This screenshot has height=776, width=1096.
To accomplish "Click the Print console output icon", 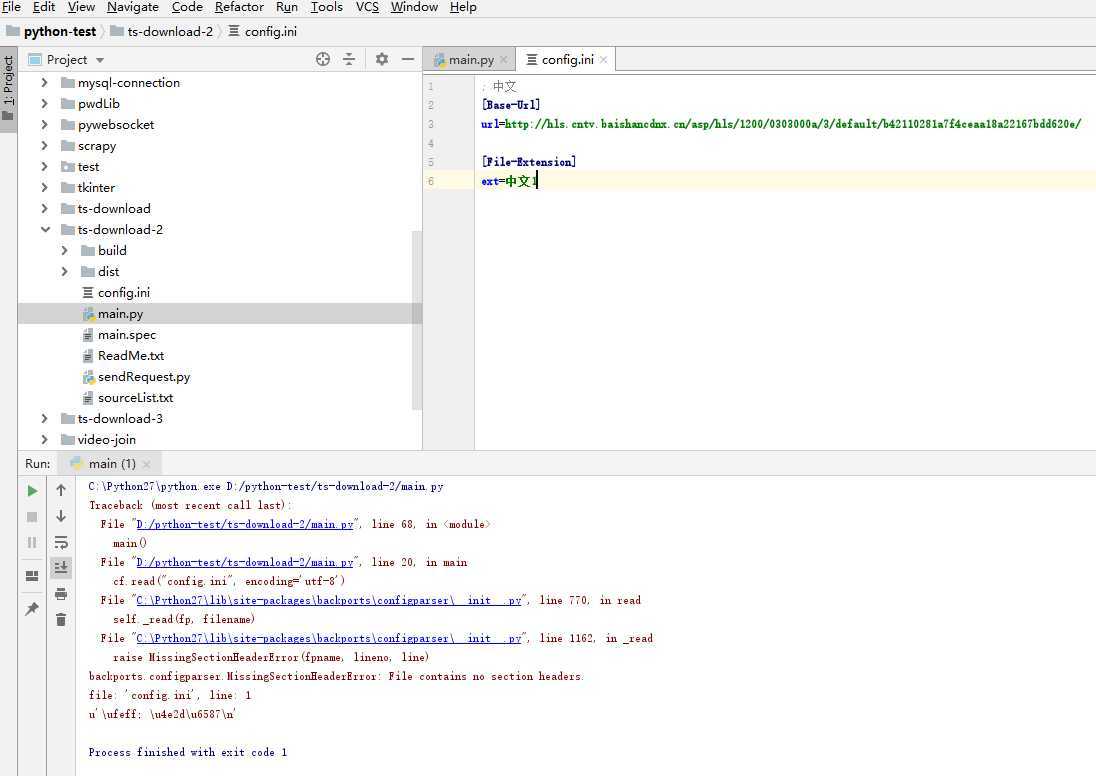I will [x=61, y=594].
